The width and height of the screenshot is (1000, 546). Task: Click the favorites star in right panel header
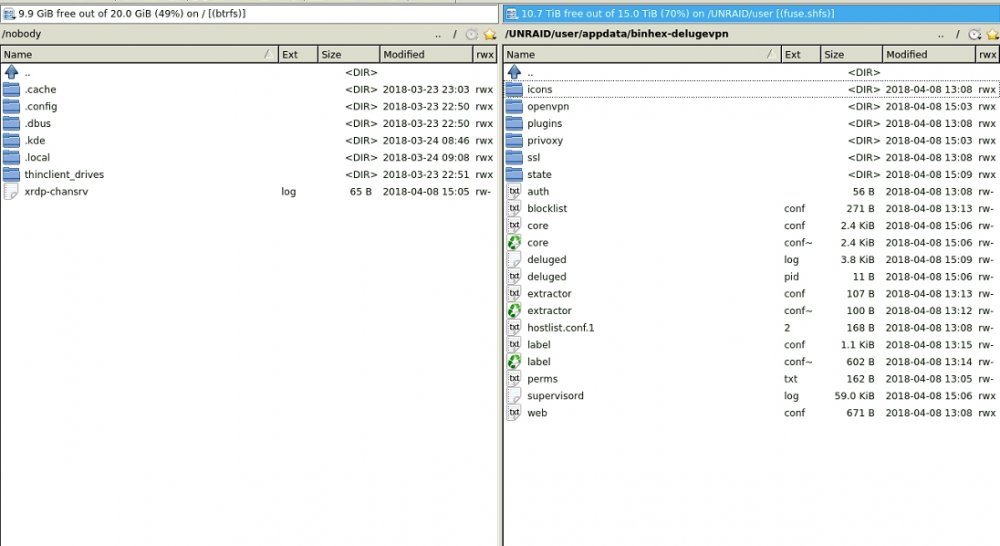coord(992,34)
